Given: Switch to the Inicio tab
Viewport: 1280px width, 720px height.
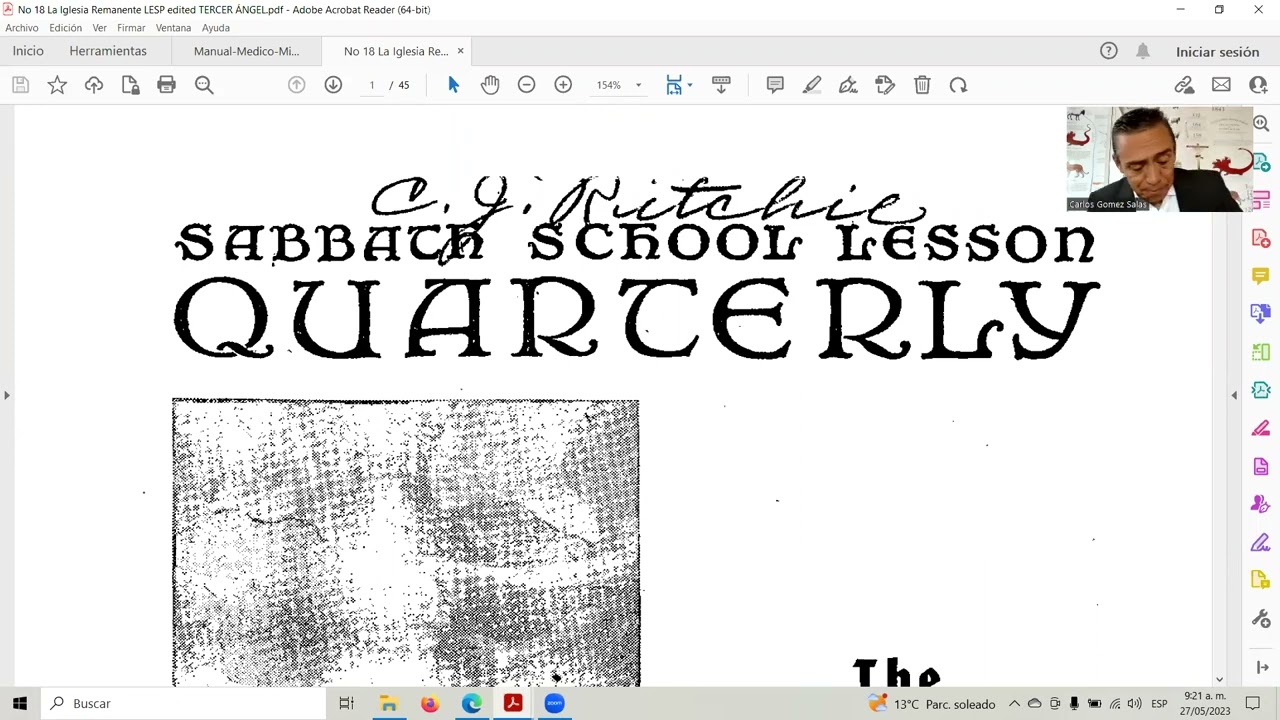Looking at the screenshot, I should click(x=28, y=51).
